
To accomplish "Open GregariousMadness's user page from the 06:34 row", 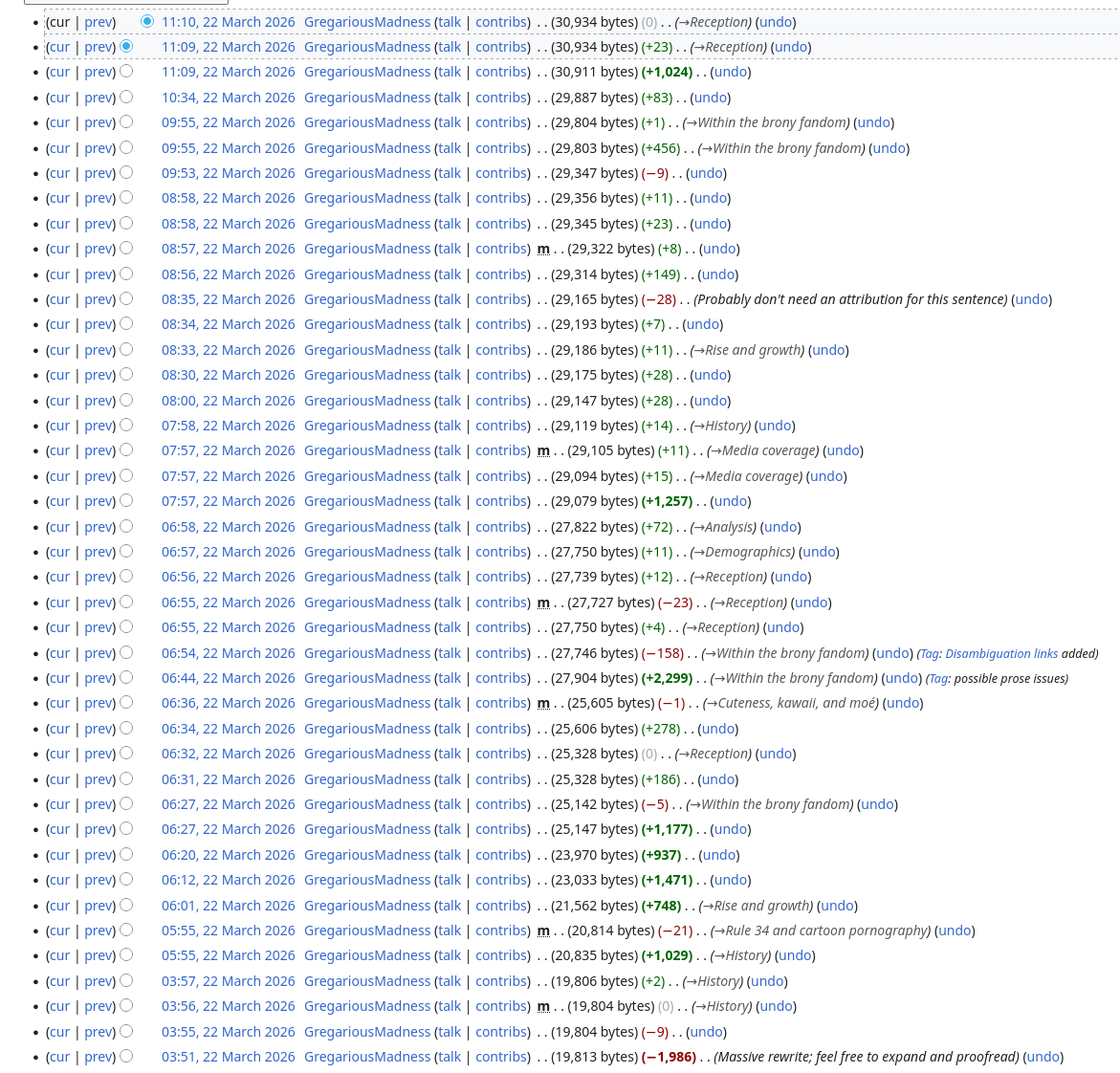I will click(x=367, y=729).
